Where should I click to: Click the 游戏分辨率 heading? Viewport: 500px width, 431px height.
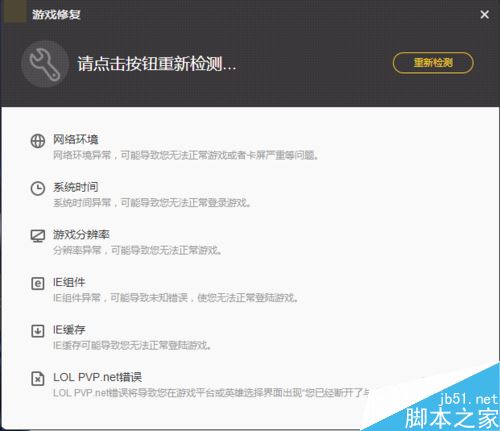coord(81,235)
